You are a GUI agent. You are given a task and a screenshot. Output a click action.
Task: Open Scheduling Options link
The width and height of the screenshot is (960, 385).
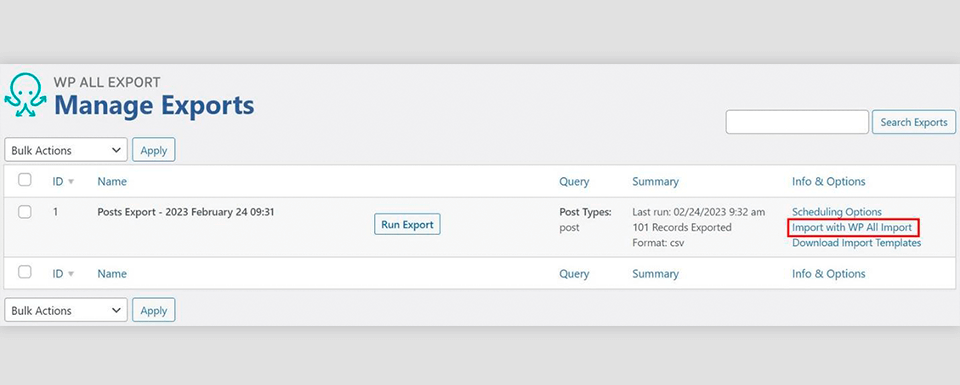837,212
